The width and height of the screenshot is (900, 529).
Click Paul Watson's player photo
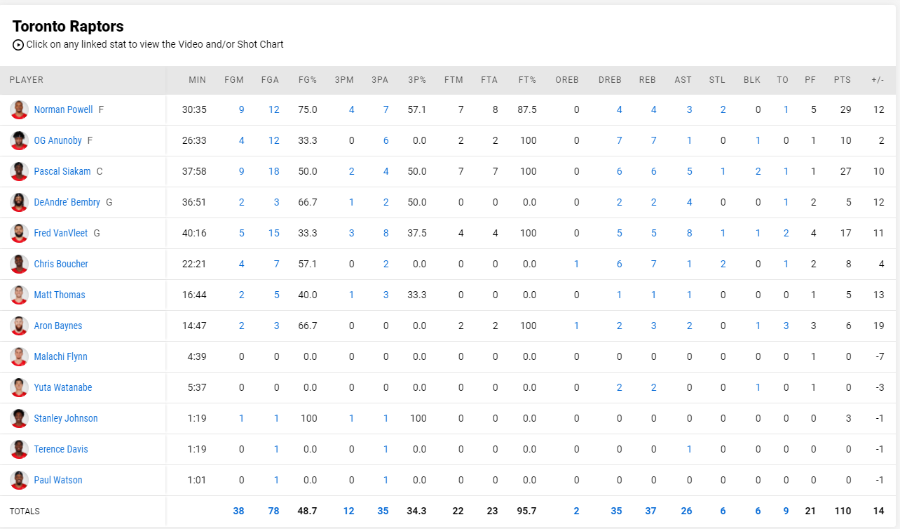point(19,480)
